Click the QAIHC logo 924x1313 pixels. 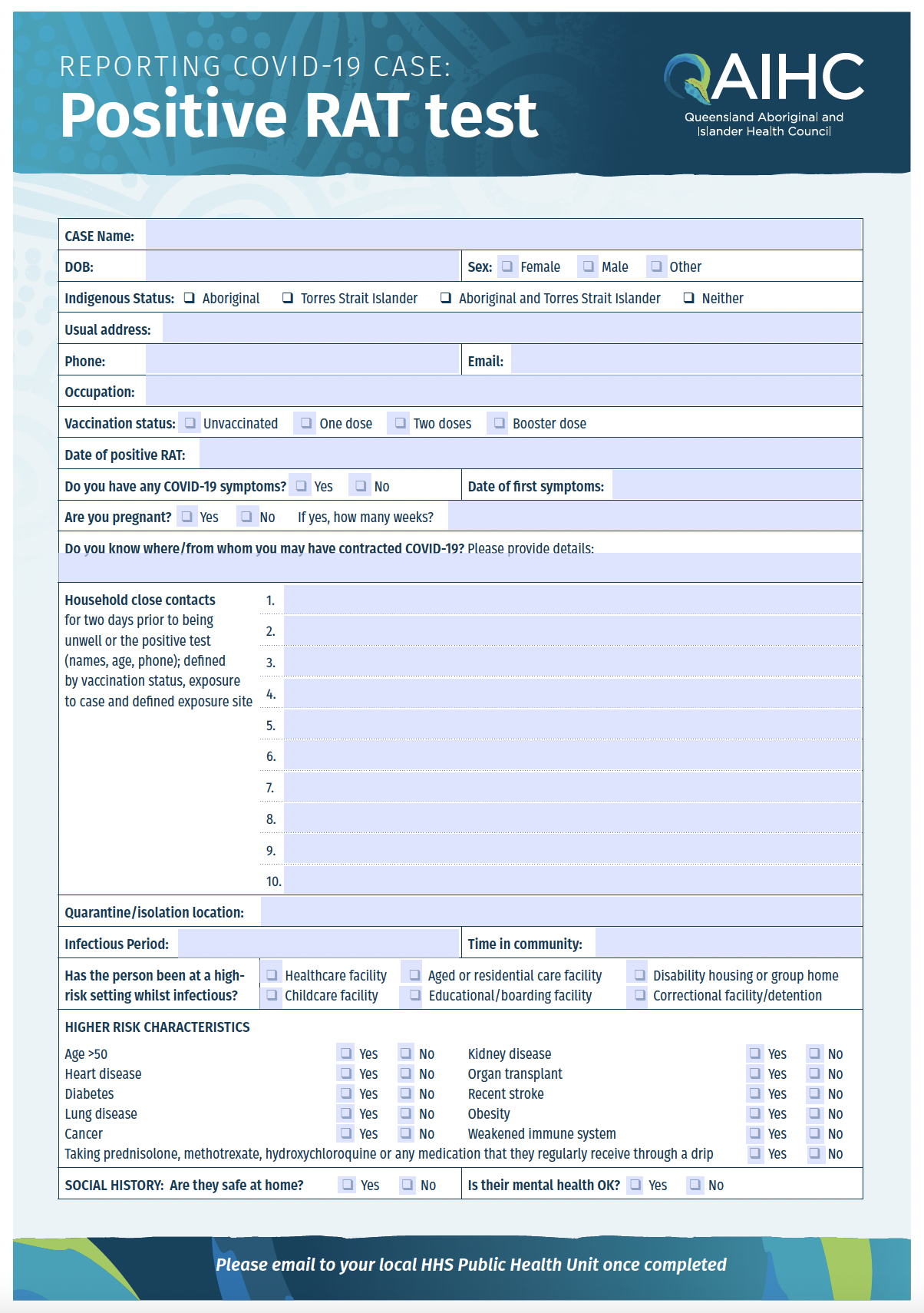pos(764,94)
